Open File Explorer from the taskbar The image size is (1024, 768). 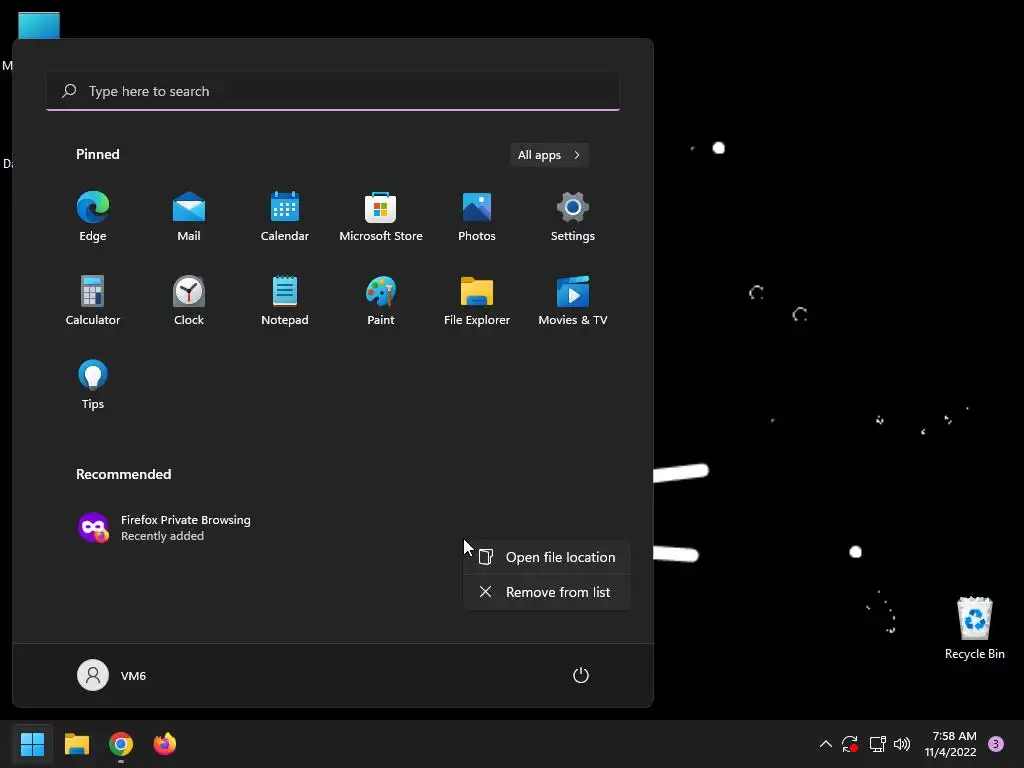click(76, 744)
